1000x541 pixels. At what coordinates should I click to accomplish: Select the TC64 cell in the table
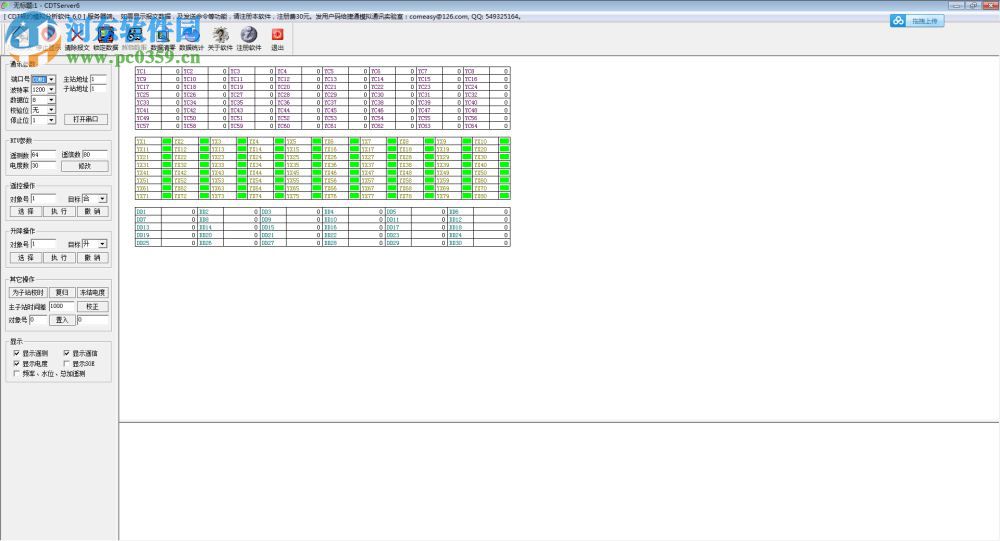pos(476,126)
